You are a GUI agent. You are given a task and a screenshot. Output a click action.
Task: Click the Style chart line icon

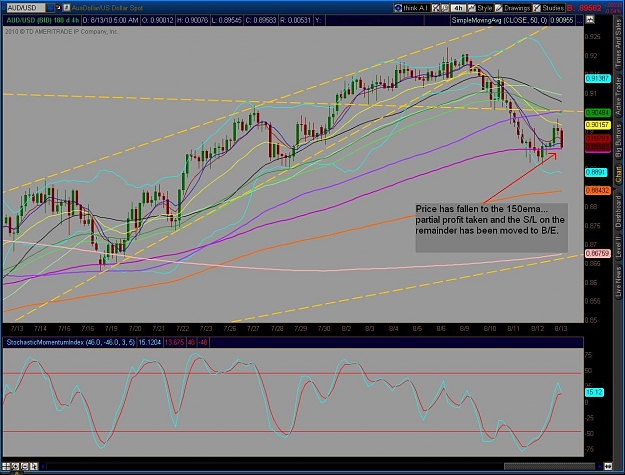(472, 8)
